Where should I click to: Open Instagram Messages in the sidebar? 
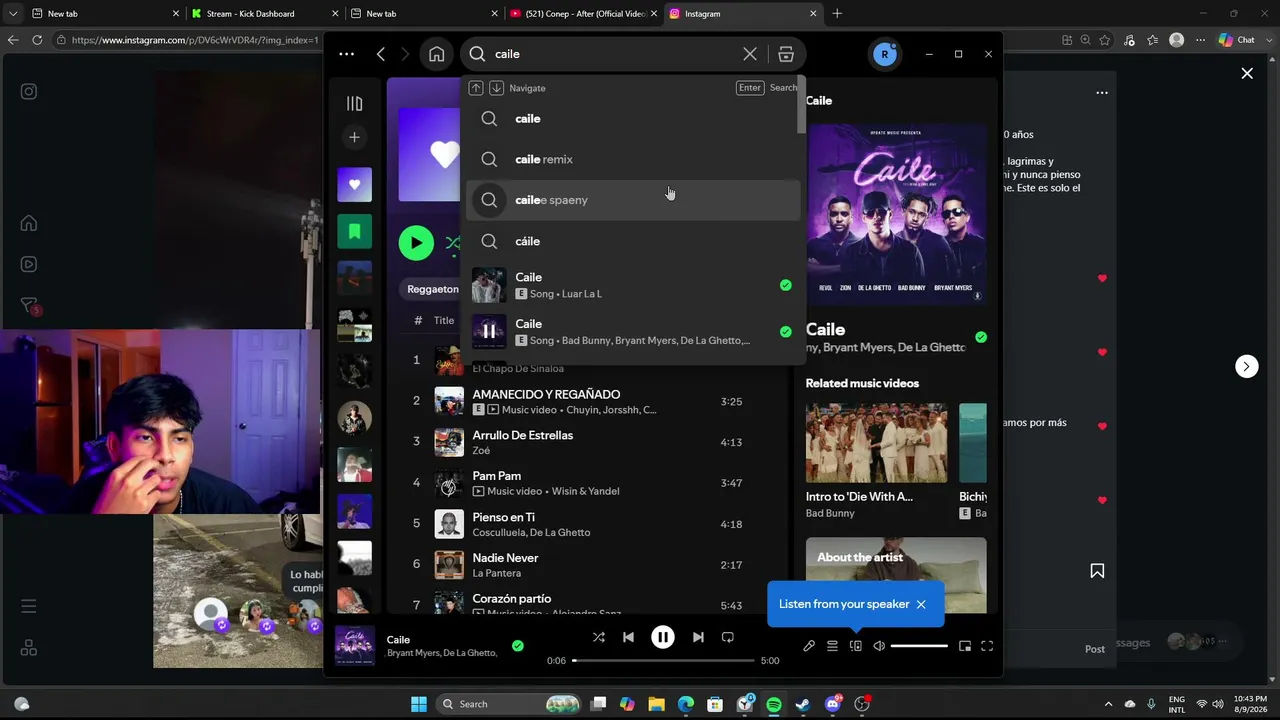coord(29,306)
